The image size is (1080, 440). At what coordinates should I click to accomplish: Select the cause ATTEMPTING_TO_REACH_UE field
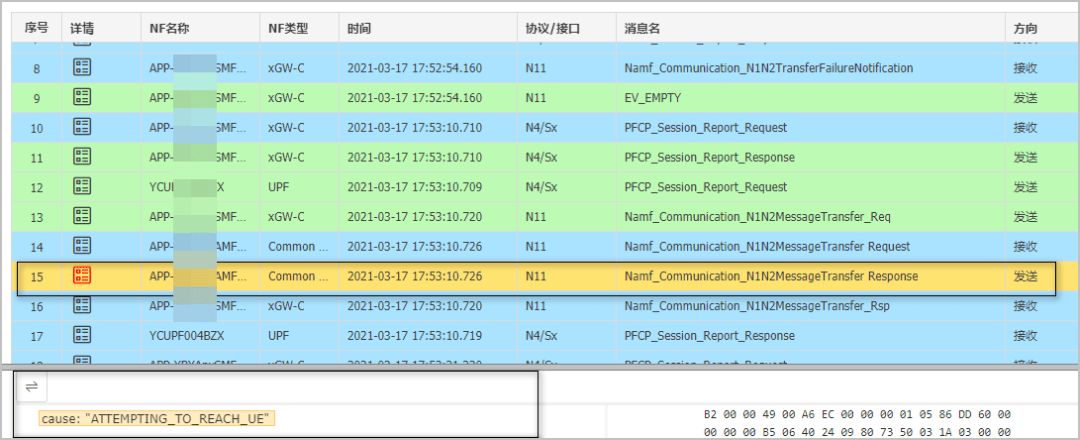pyautogui.click(x=158, y=418)
